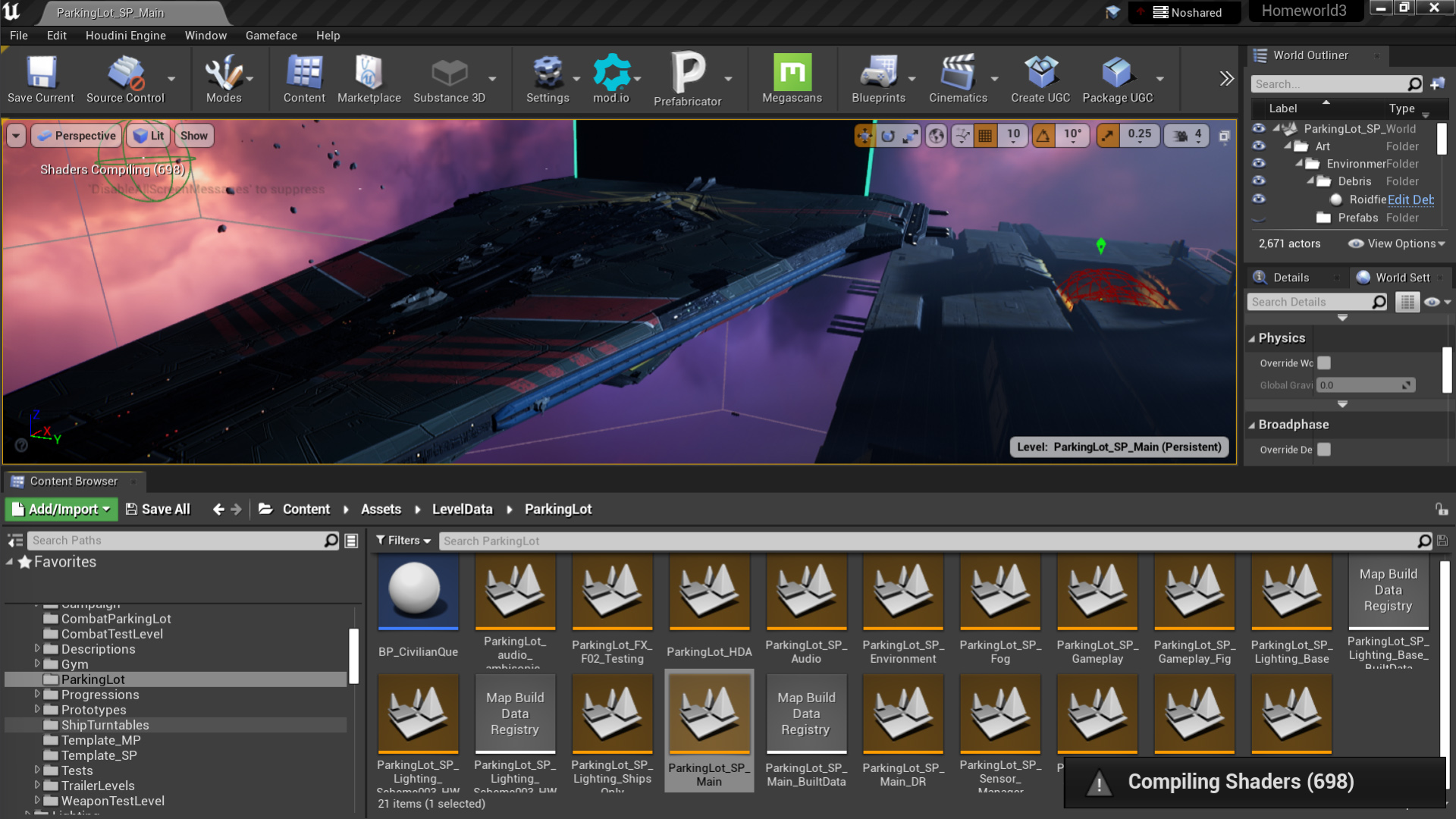This screenshot has height=819, width=1456.
Task: Hide the Debris folder in World Outliner
Action: tap(1258, 181)
